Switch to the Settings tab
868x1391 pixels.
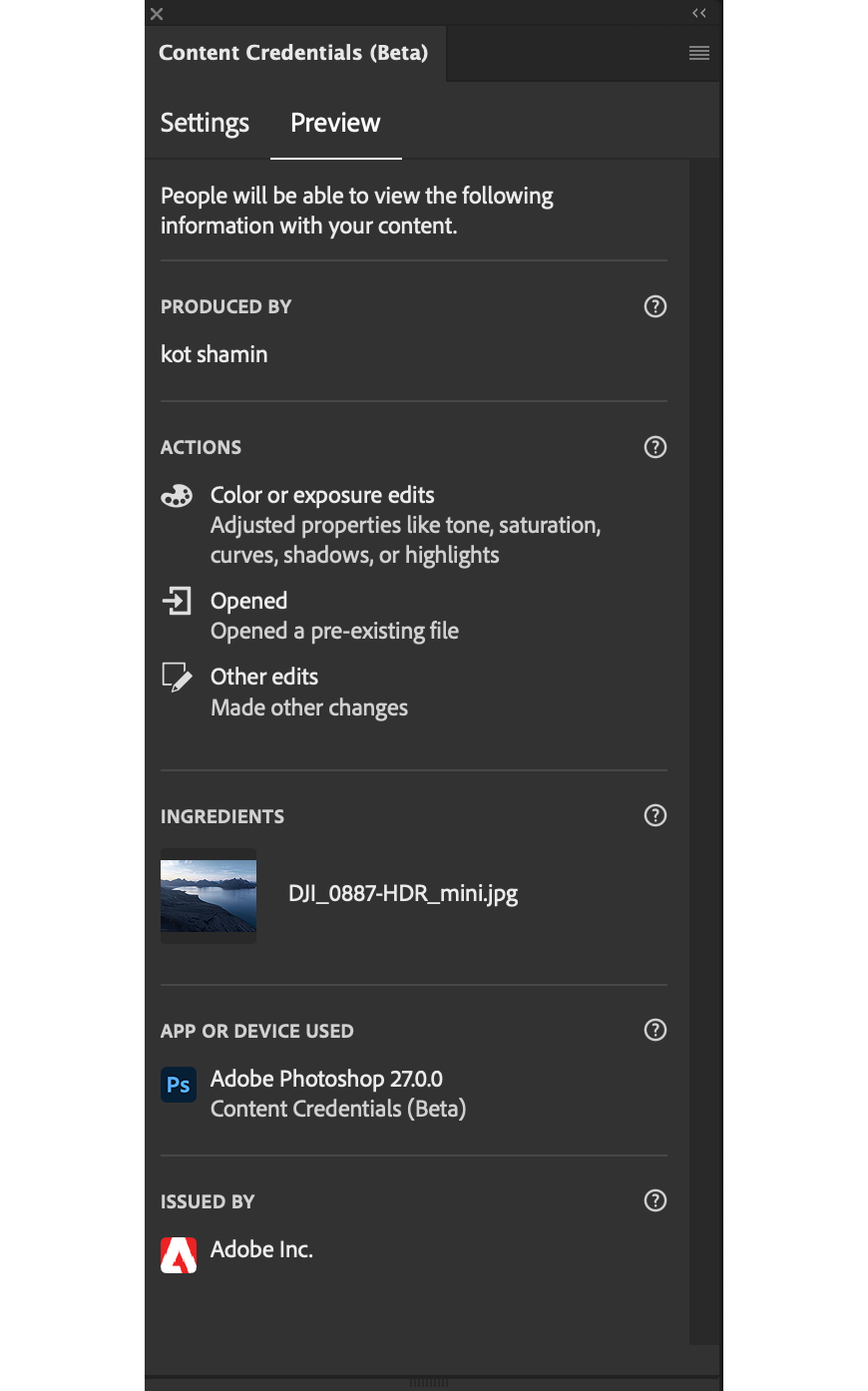click(205, 123)
